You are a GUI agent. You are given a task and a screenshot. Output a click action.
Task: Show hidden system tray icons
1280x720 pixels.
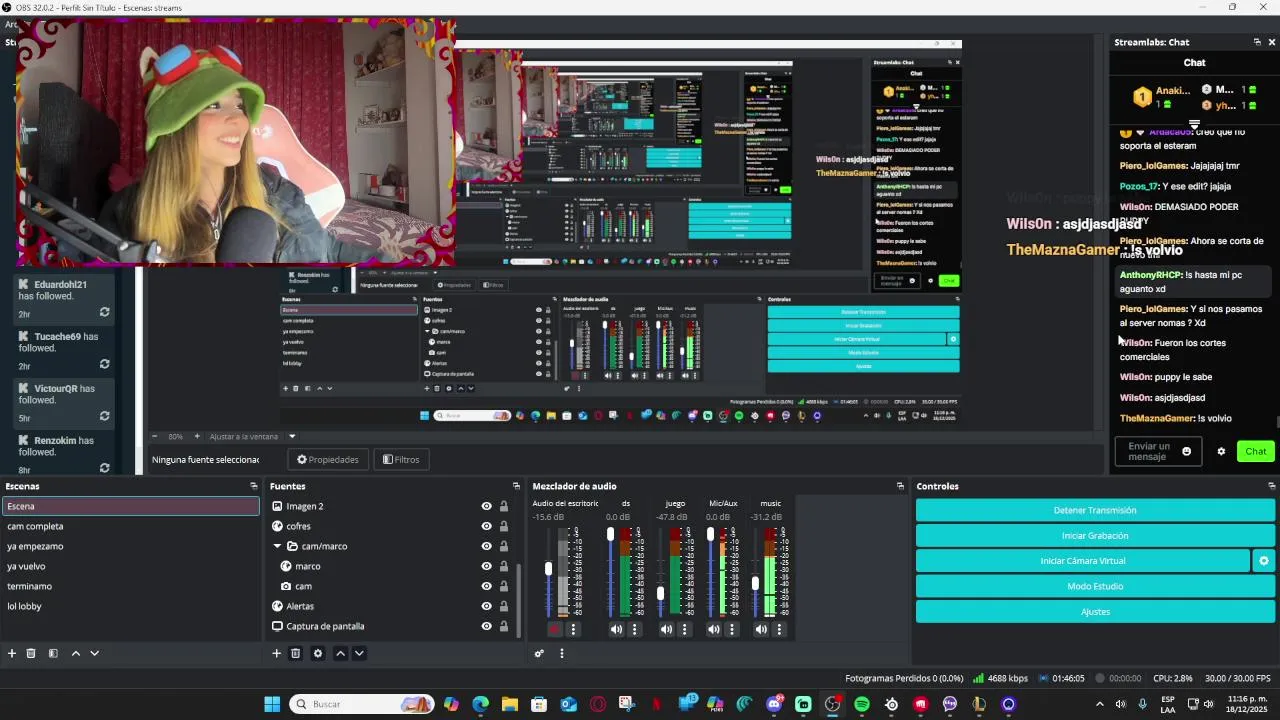pyautogui.click(x=1100, y=704)
